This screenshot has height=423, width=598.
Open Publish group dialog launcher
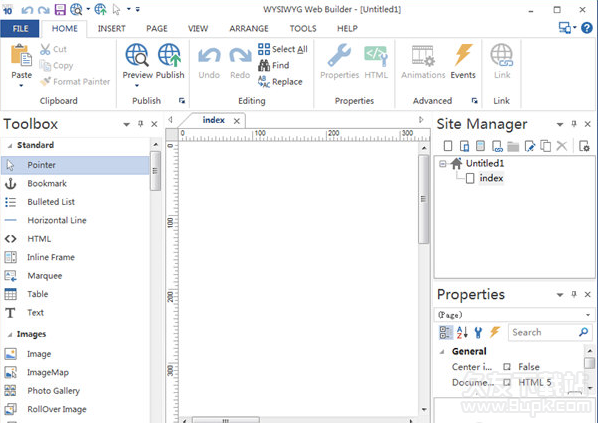pos(182,101)
